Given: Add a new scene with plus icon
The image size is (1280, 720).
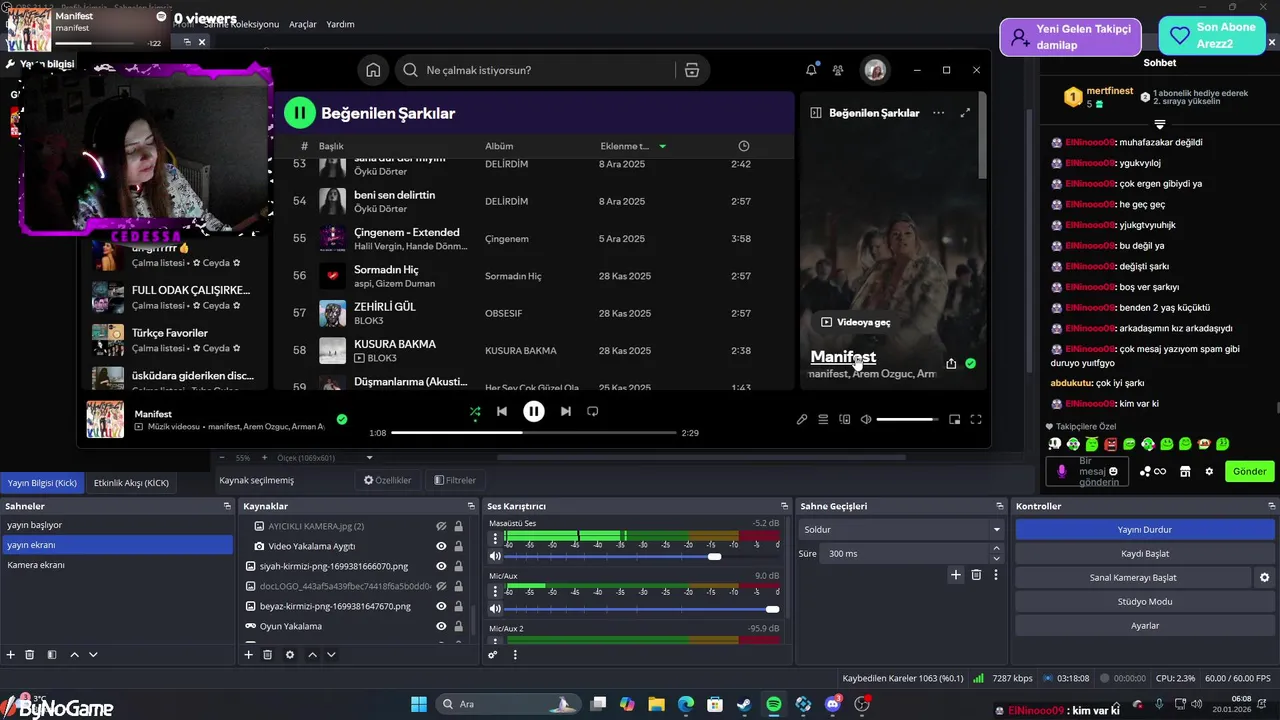Looking at the screenshot, I should point(11,655).
